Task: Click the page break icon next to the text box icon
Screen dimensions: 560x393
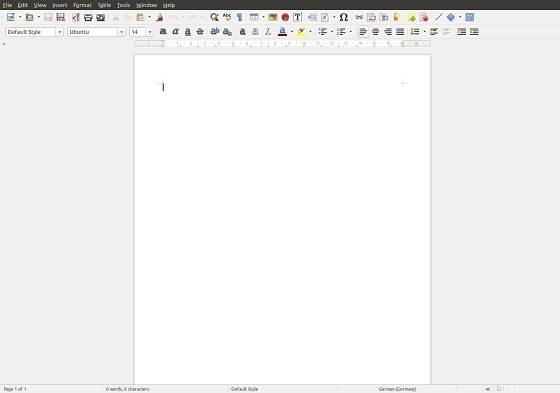Action: point(312,17)
